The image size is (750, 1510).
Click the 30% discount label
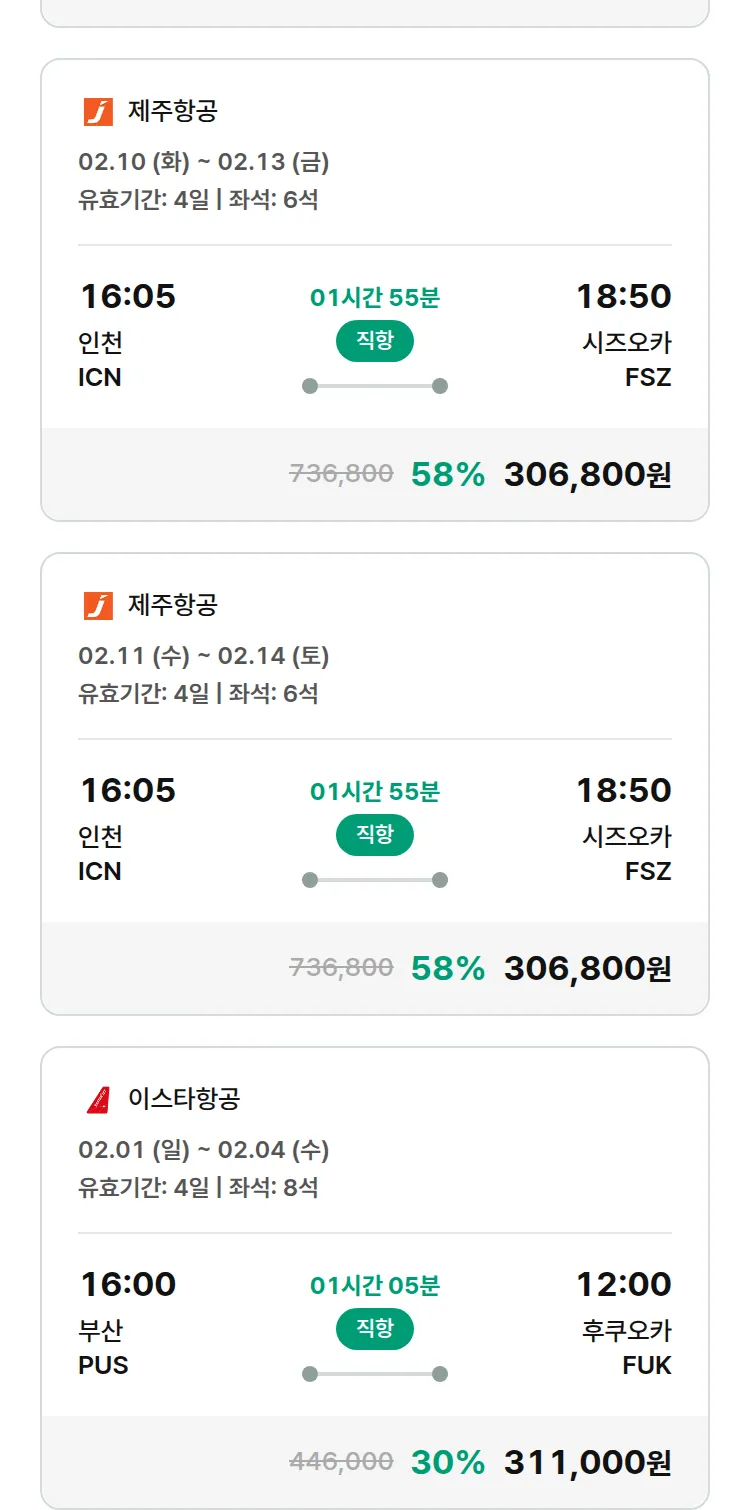point(447,1462)
